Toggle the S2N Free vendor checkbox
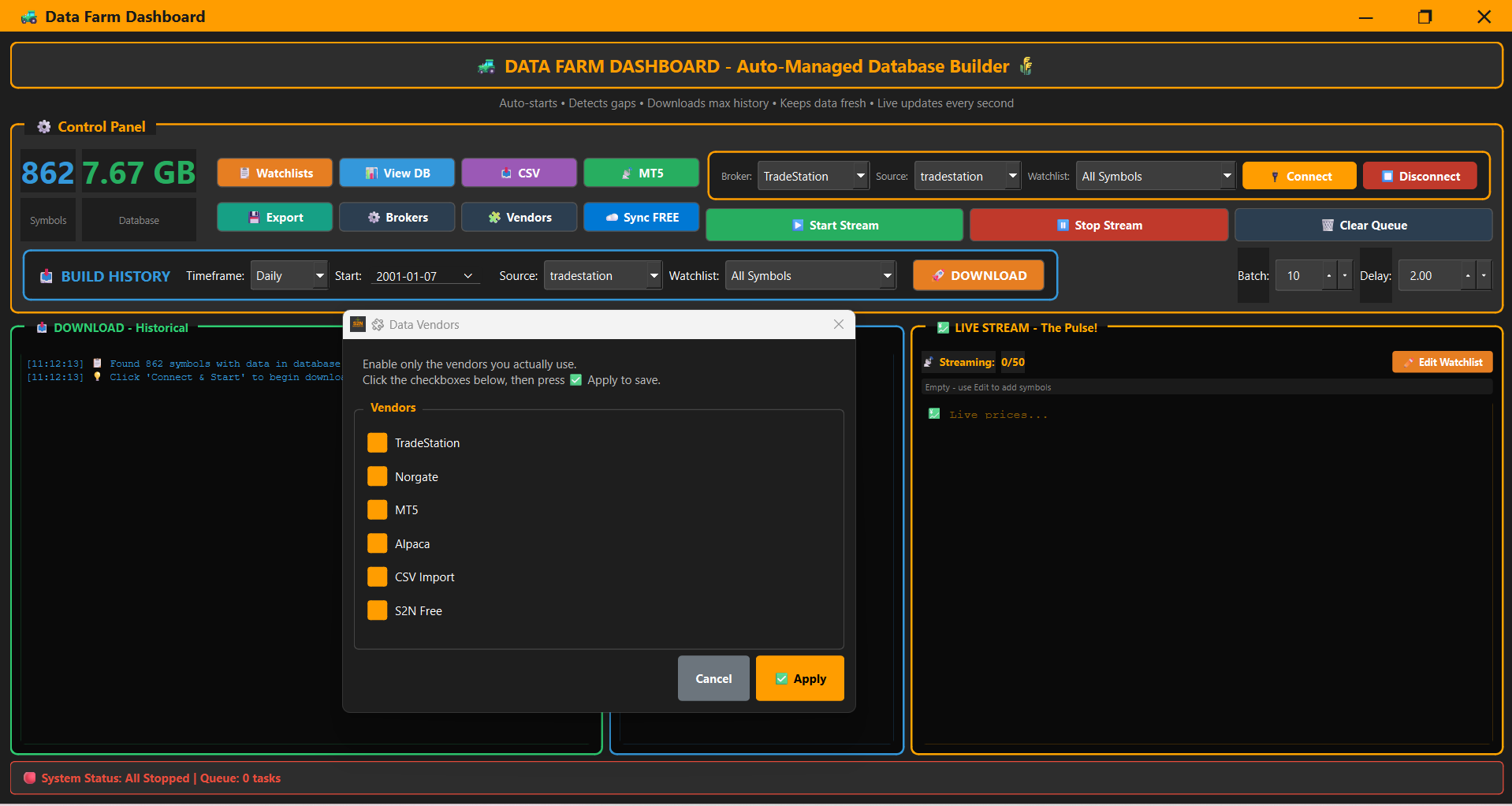Screen dimensions: 1512x806 [x=378, y=610]
